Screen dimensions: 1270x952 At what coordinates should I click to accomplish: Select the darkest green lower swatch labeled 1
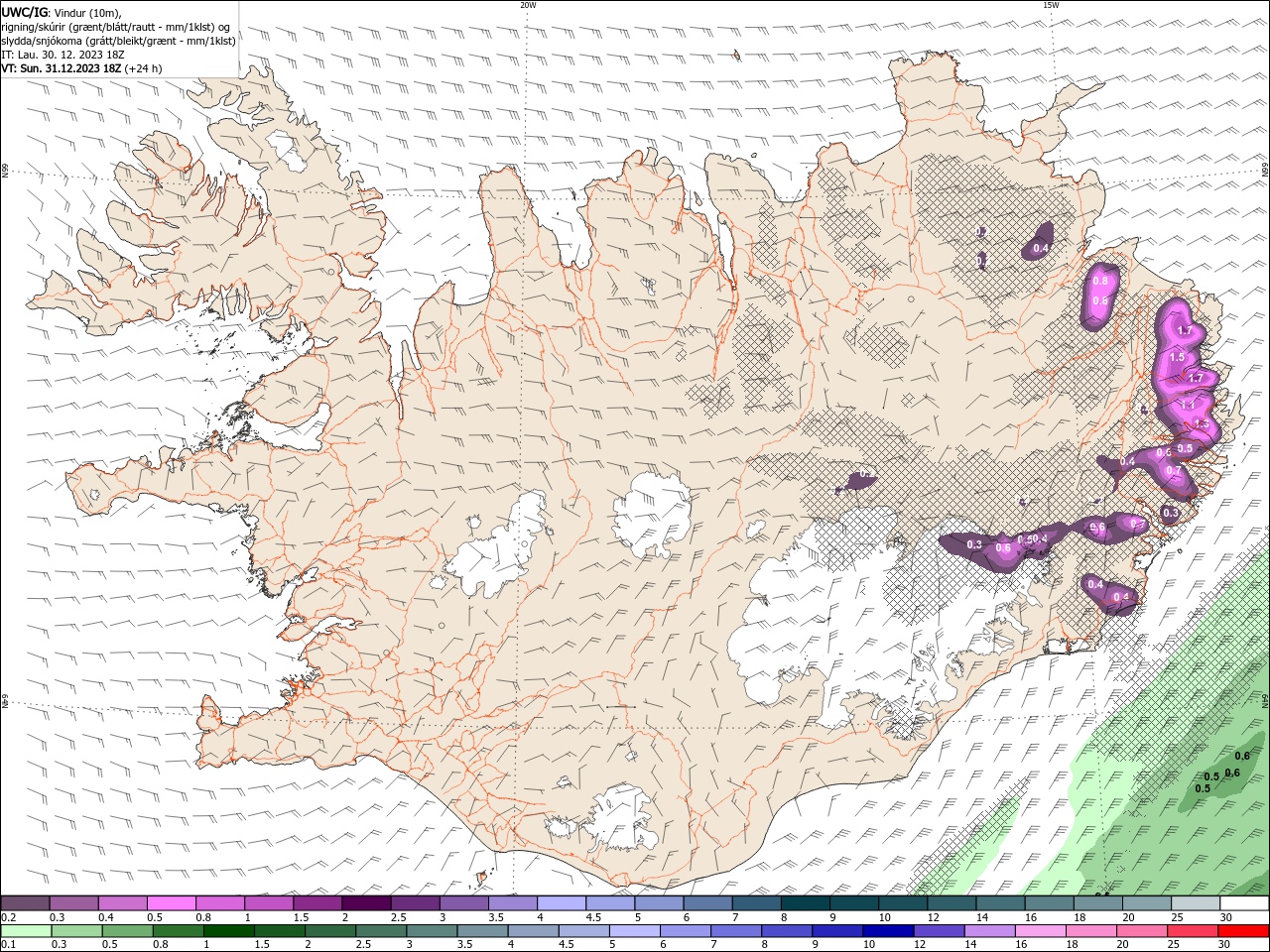tap(228, 931)
